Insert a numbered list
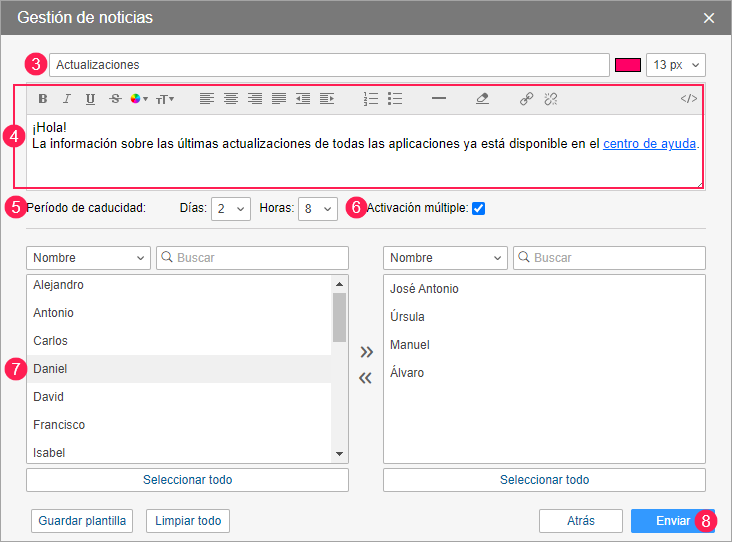 coord(371,99)
